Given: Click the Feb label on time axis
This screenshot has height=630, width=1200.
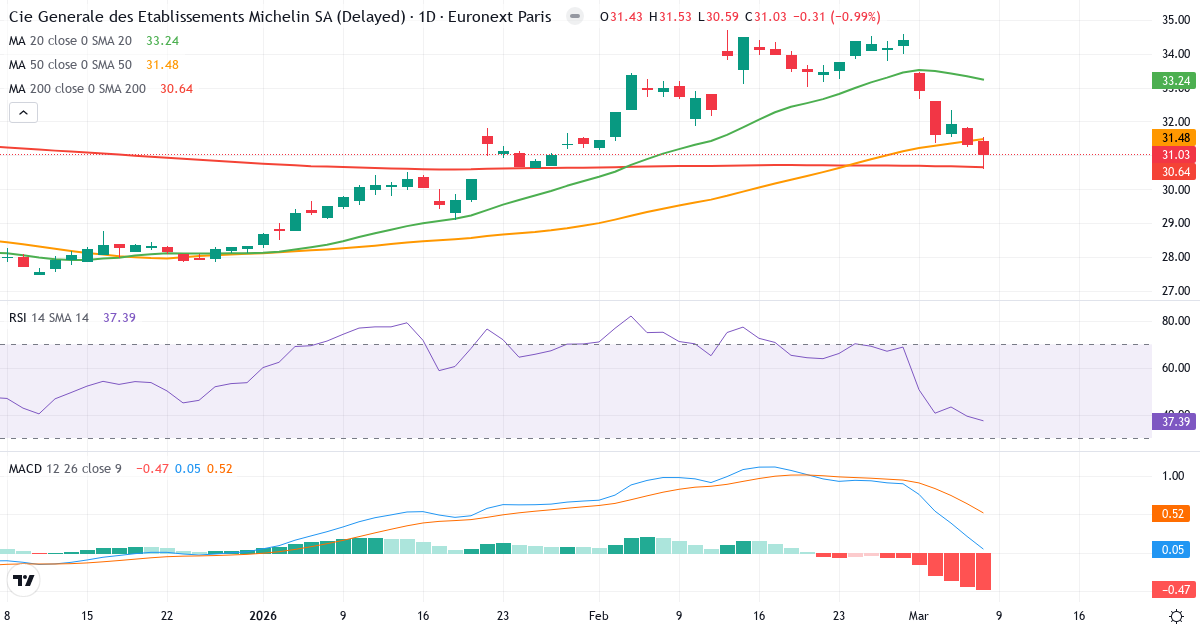Looking at the screenshot, I should coord(598,616).
